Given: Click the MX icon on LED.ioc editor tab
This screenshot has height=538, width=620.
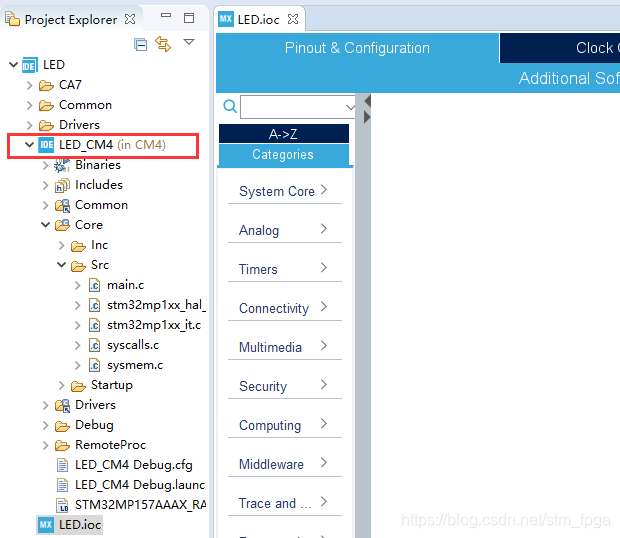Looking at the screenshot, I should (x=226, y=19).
